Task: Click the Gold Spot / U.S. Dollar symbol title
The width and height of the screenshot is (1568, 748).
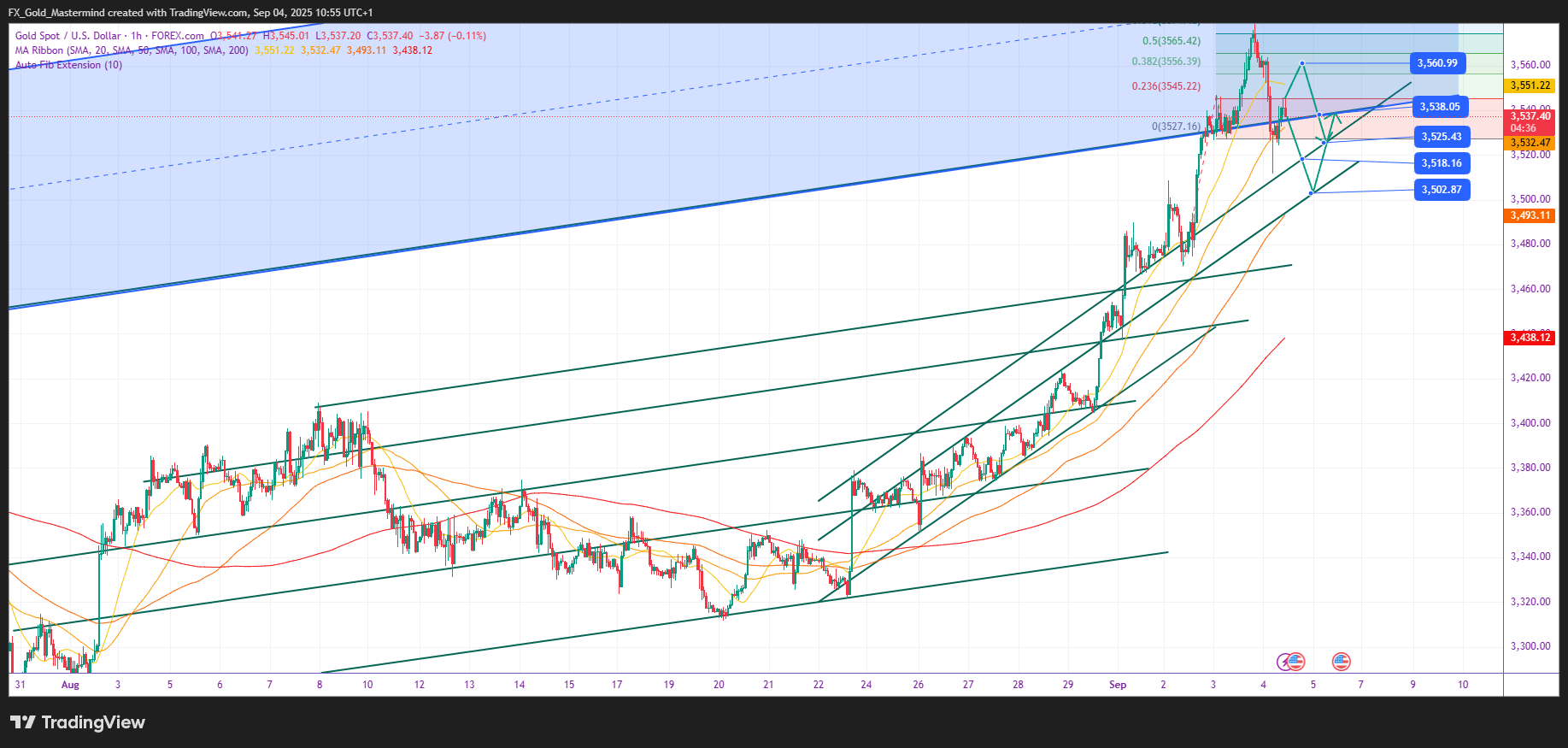Action: [68, 36]
